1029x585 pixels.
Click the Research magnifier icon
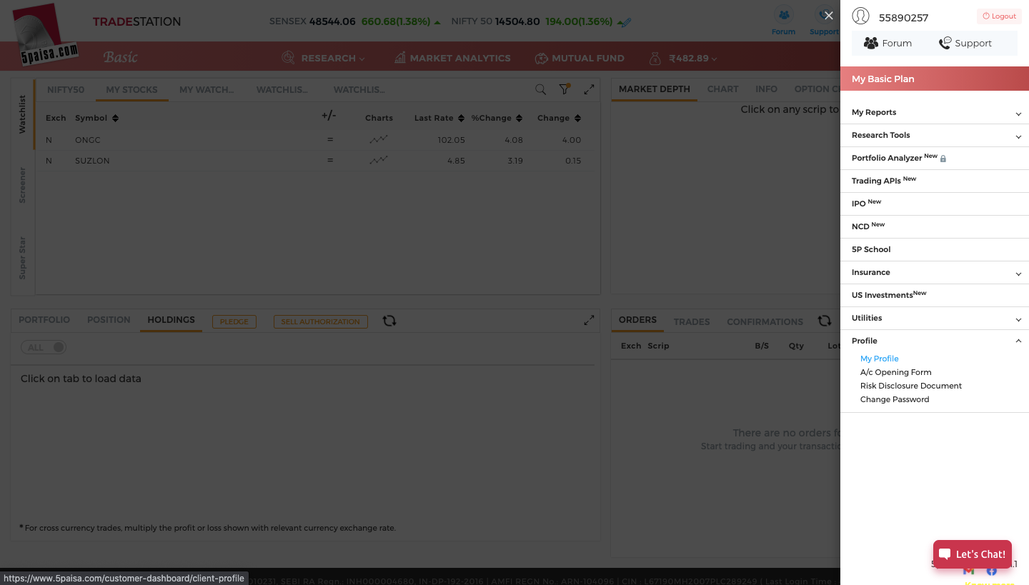pyautogui.click(x=287, y=58)
